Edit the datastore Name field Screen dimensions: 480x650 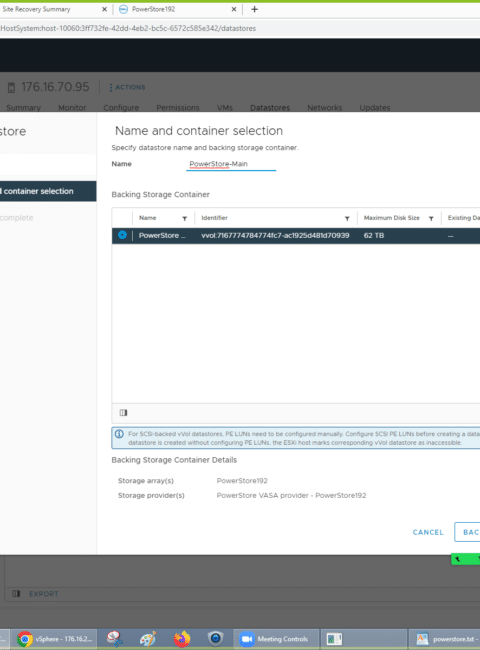coord(231,164)
